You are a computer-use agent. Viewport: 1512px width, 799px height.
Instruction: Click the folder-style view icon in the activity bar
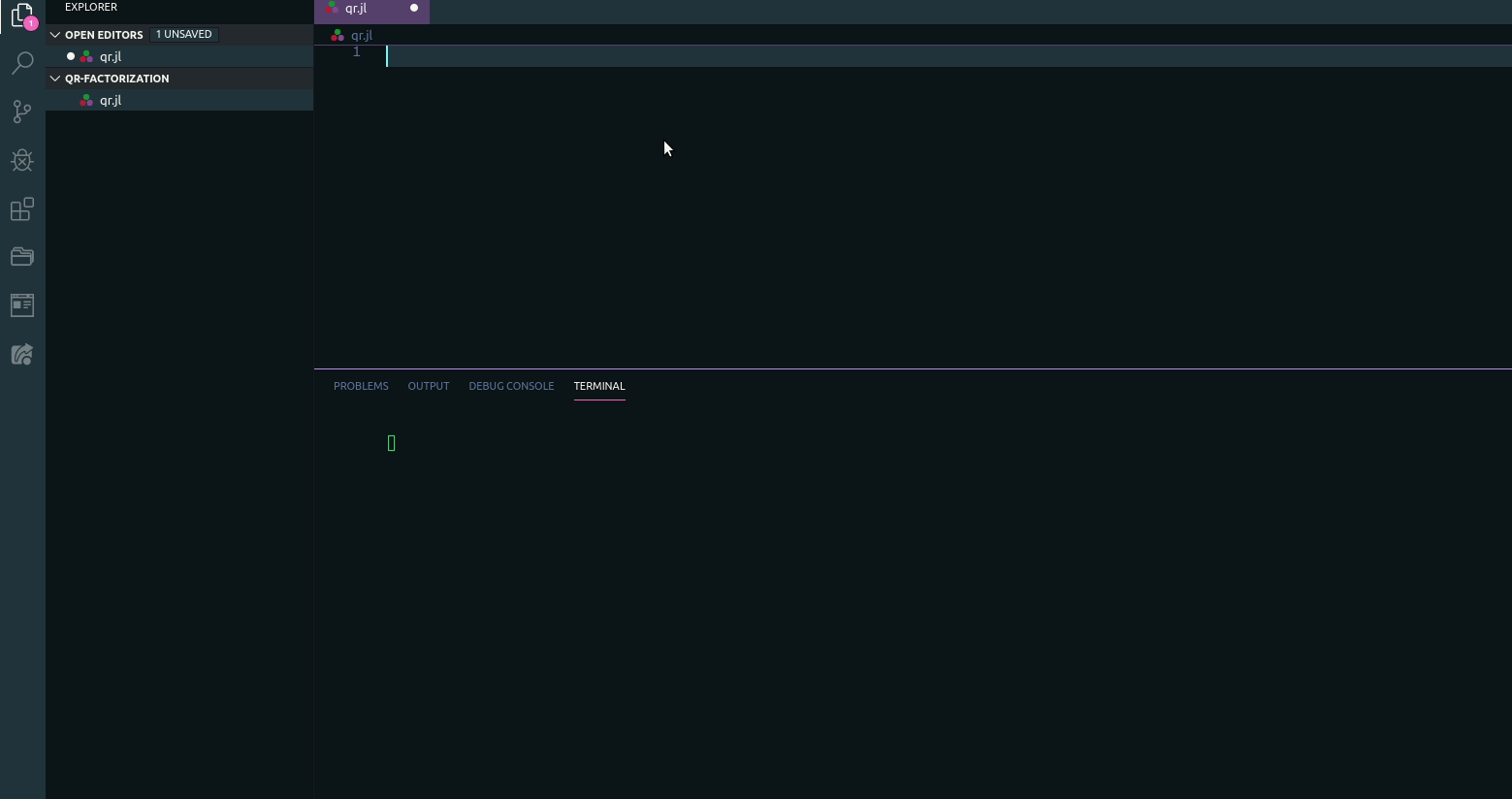pyautogui.click(x=21, y=256)
